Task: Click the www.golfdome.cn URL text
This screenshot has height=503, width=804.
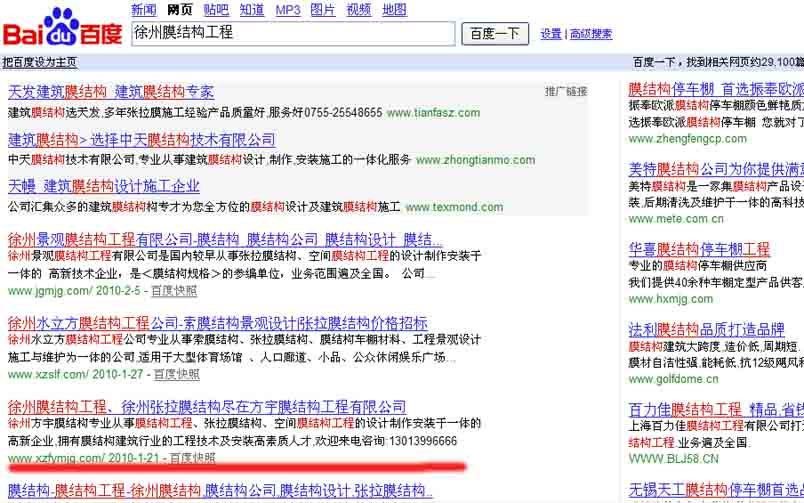Action: click(x=673, y=379)
